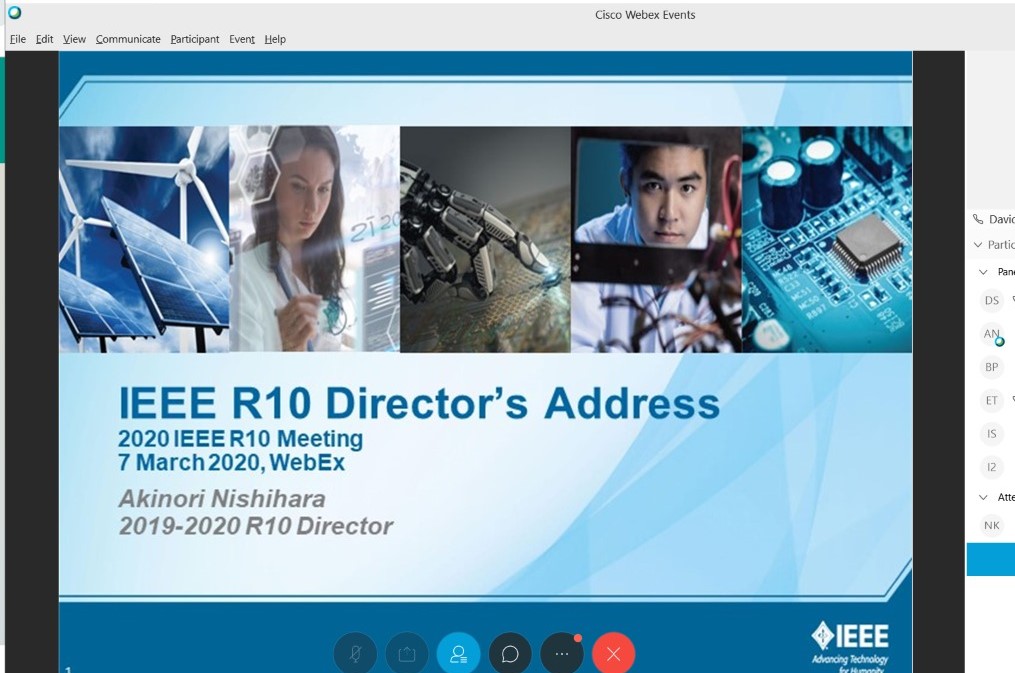Open the File menu
The height and width of the screenshot is (673, 1015).
pyautogui.click(x=17, y=39)
